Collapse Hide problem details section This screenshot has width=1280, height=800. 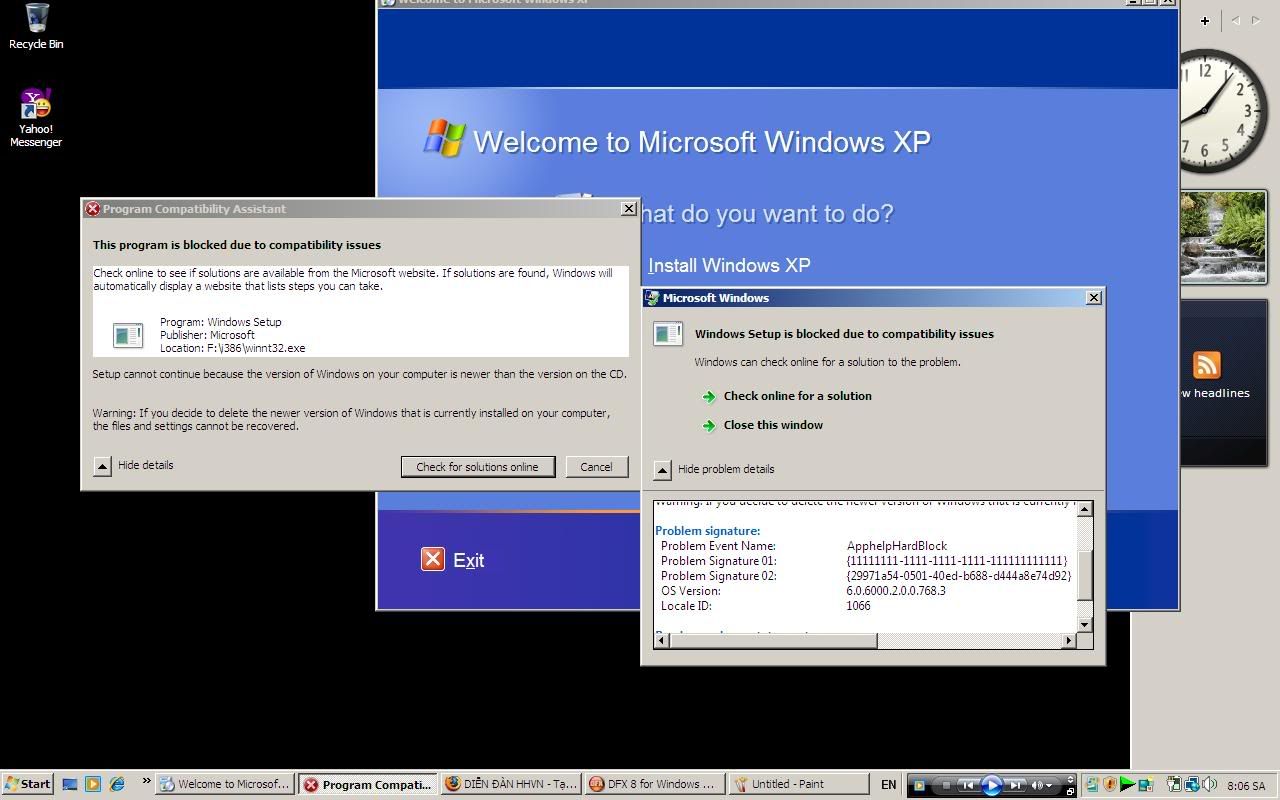click(x=662, y=470)
